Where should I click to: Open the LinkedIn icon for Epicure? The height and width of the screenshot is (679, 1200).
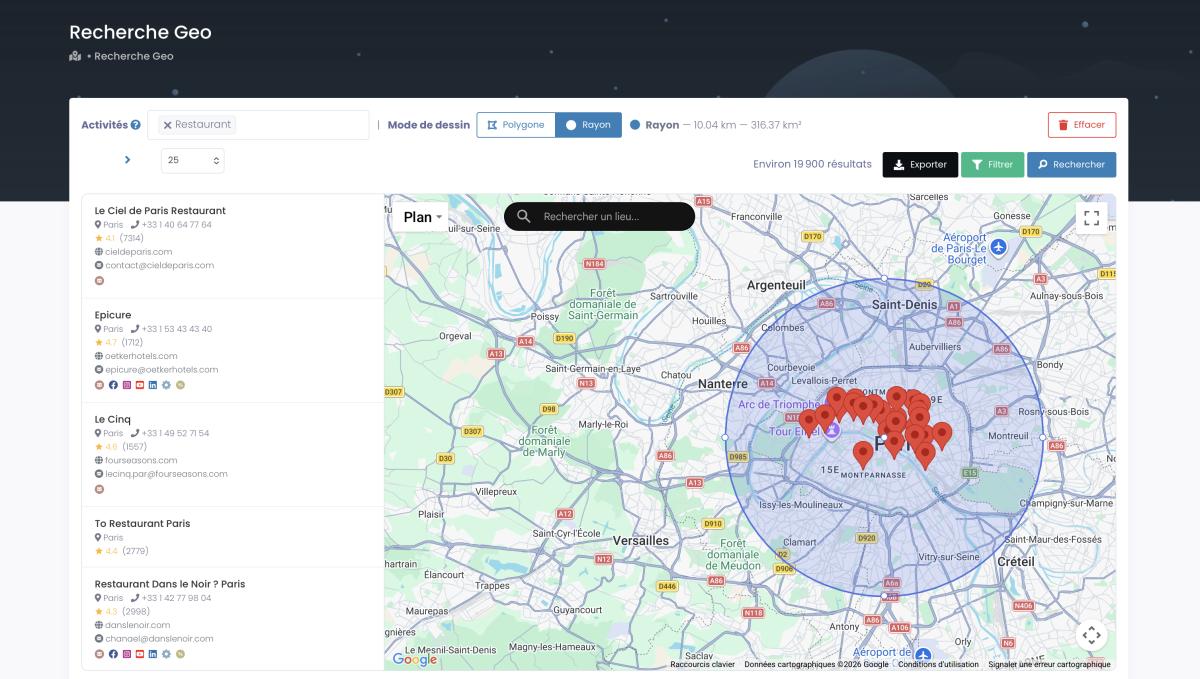pyautogui.click(x=153, y=385)
